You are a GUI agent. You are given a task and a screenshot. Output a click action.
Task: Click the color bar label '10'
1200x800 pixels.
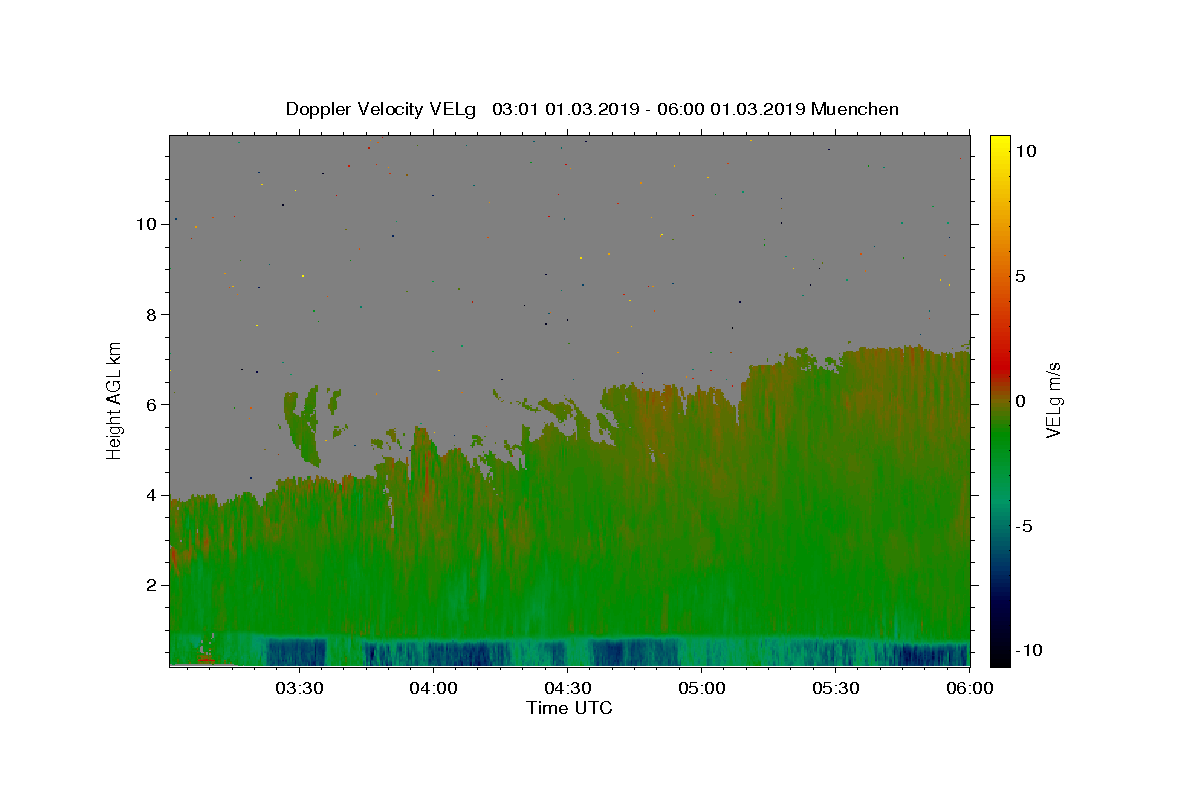click(x=1025, y=150)
